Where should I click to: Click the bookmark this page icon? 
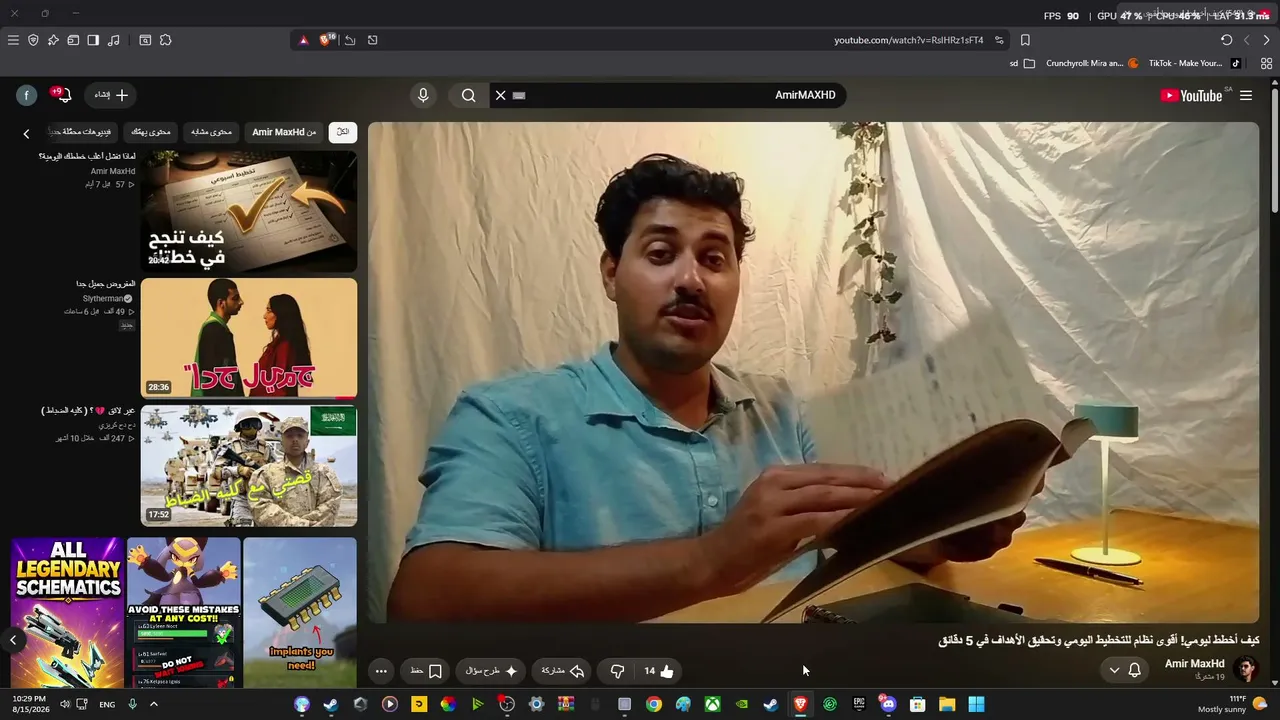tap(1025, 40)
